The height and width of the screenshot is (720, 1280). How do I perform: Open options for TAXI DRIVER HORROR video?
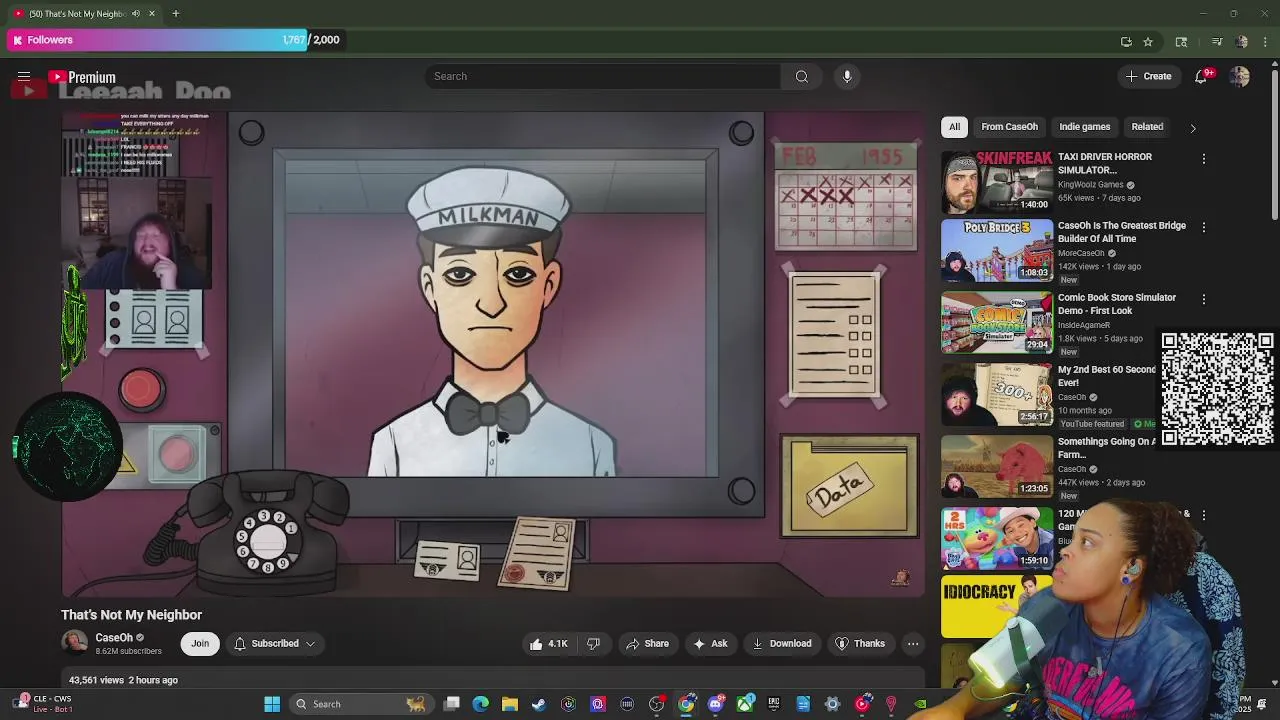1204,159
